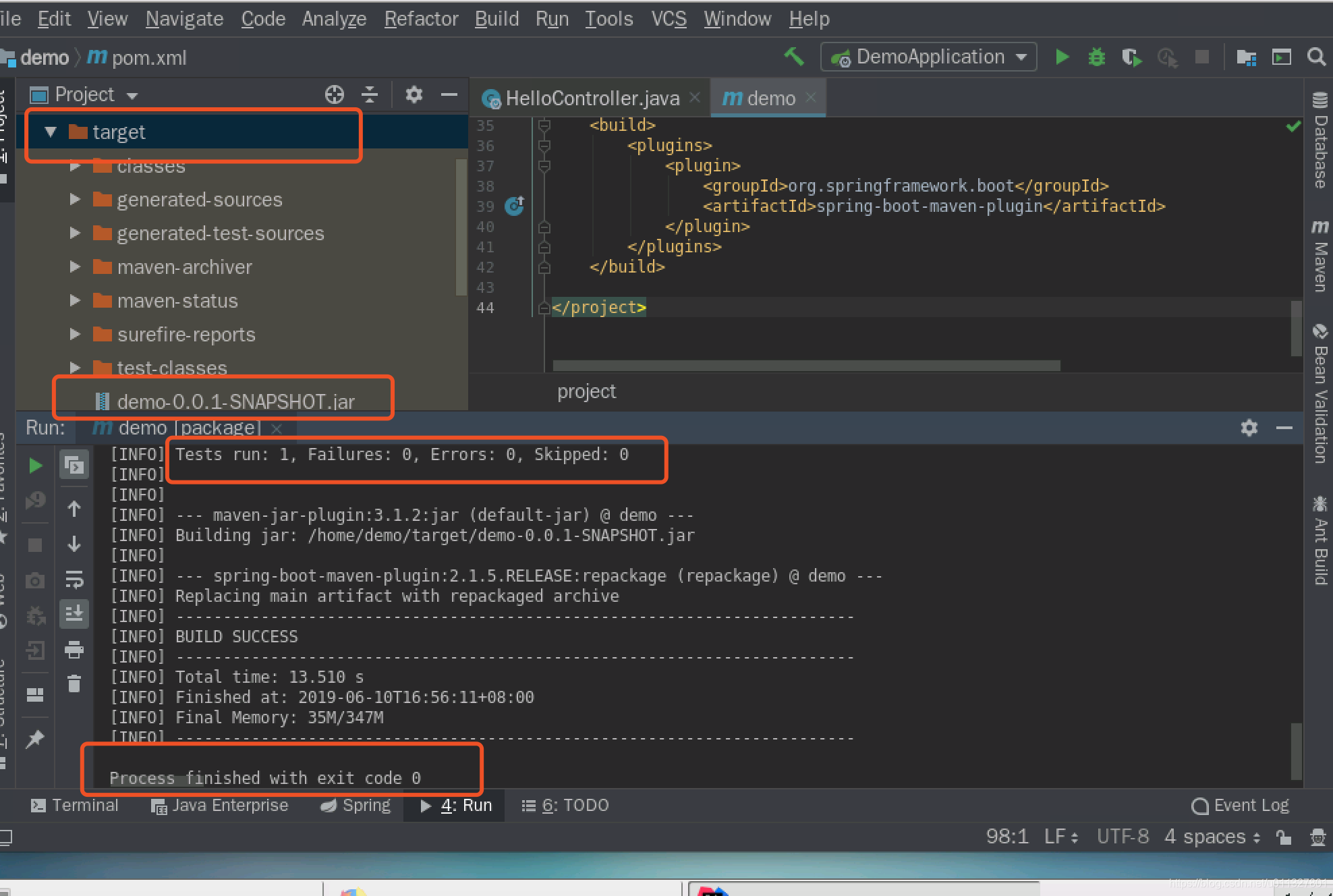Start debugging with the bug icon
Image resolution: width=1333 pixels, height=896 pixels.
(1097, 57)
